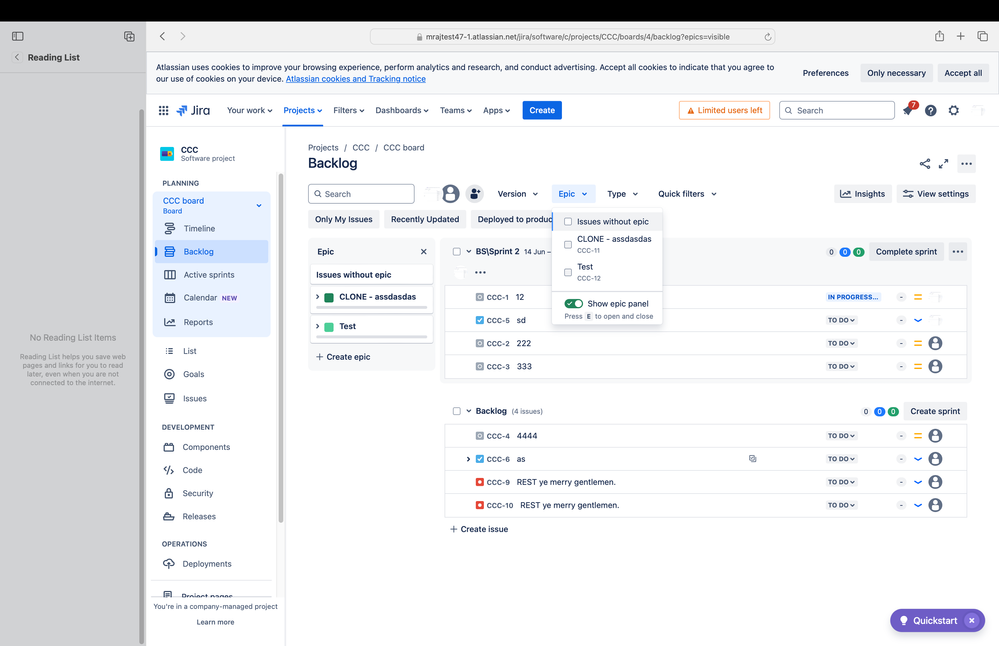Open the Projects menu
The height and width of the screenshot is (646, 999).
click(x=303, y=110)
